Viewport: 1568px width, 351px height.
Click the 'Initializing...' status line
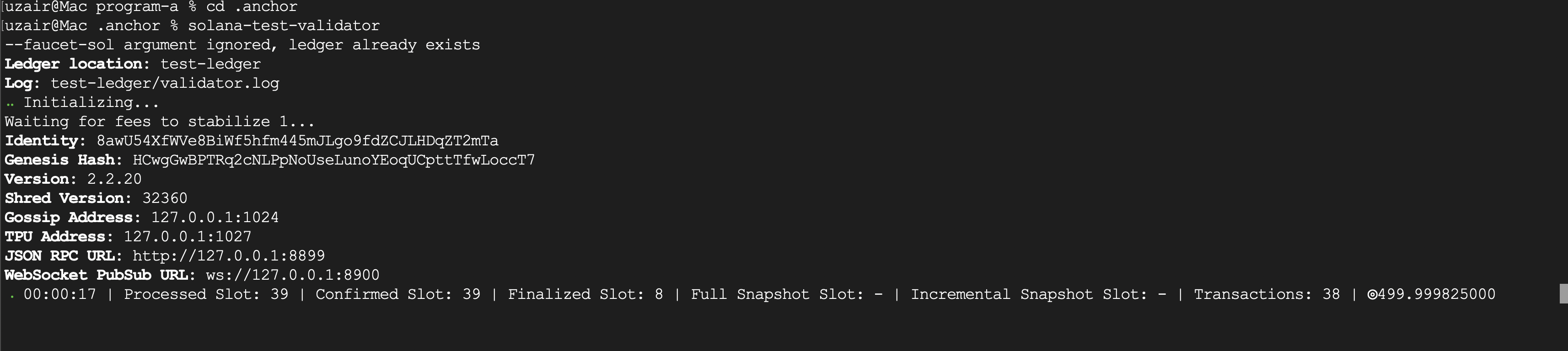click(91, 102)
